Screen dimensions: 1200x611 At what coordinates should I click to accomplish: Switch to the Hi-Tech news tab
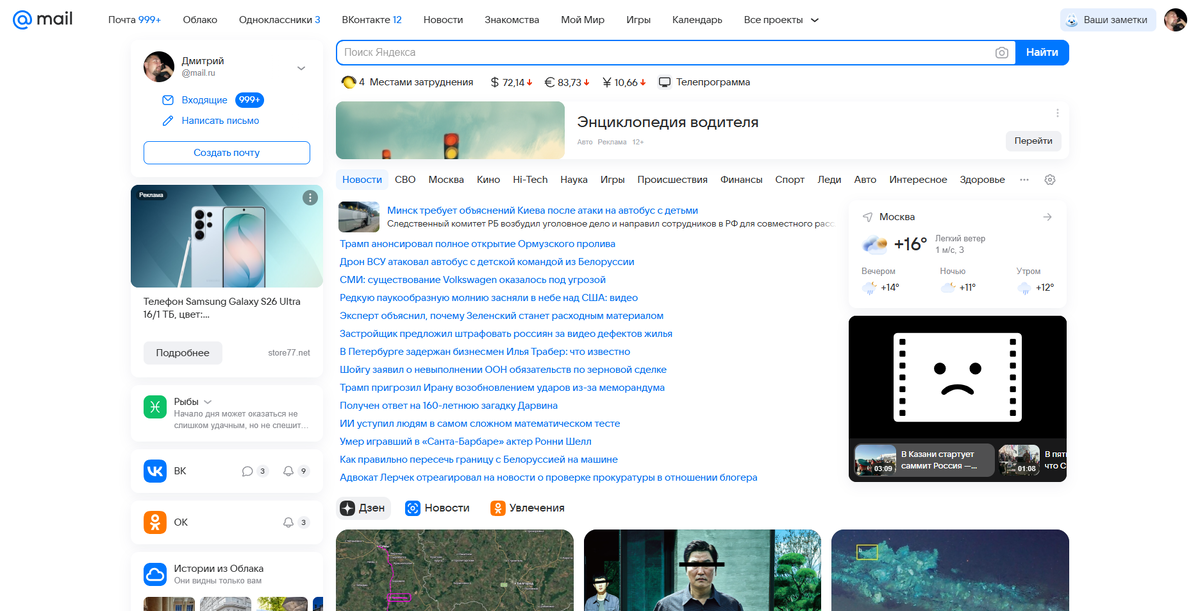(530, 180)
